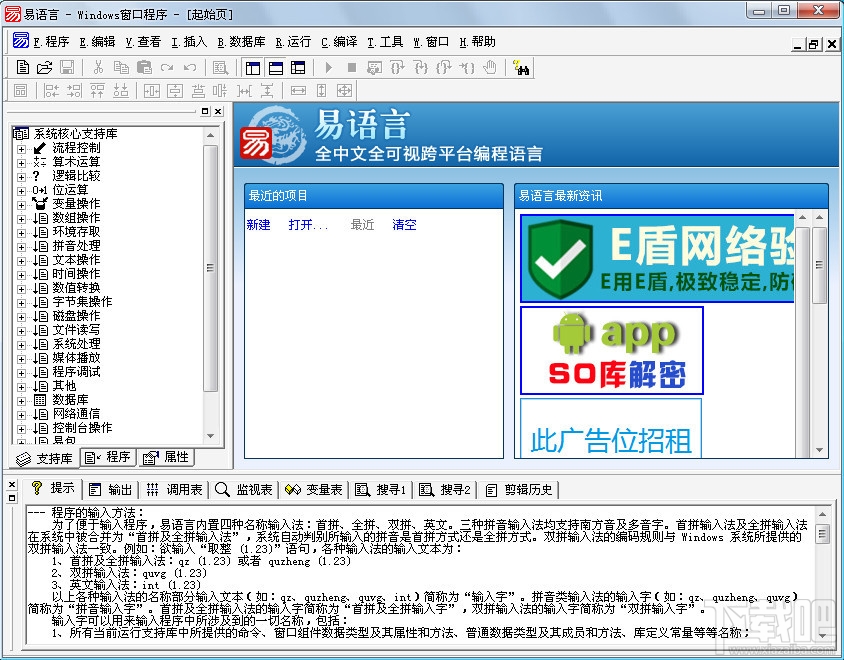Close the left support library panel
Viewport: 844px width, 660px height.
coord(218,111)
